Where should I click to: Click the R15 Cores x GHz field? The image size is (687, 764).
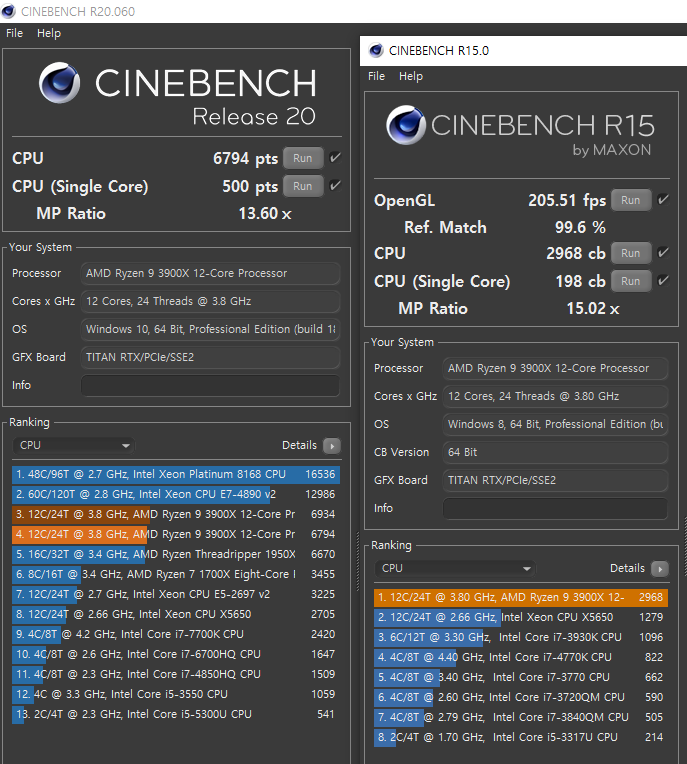click(x=555, y=396)
